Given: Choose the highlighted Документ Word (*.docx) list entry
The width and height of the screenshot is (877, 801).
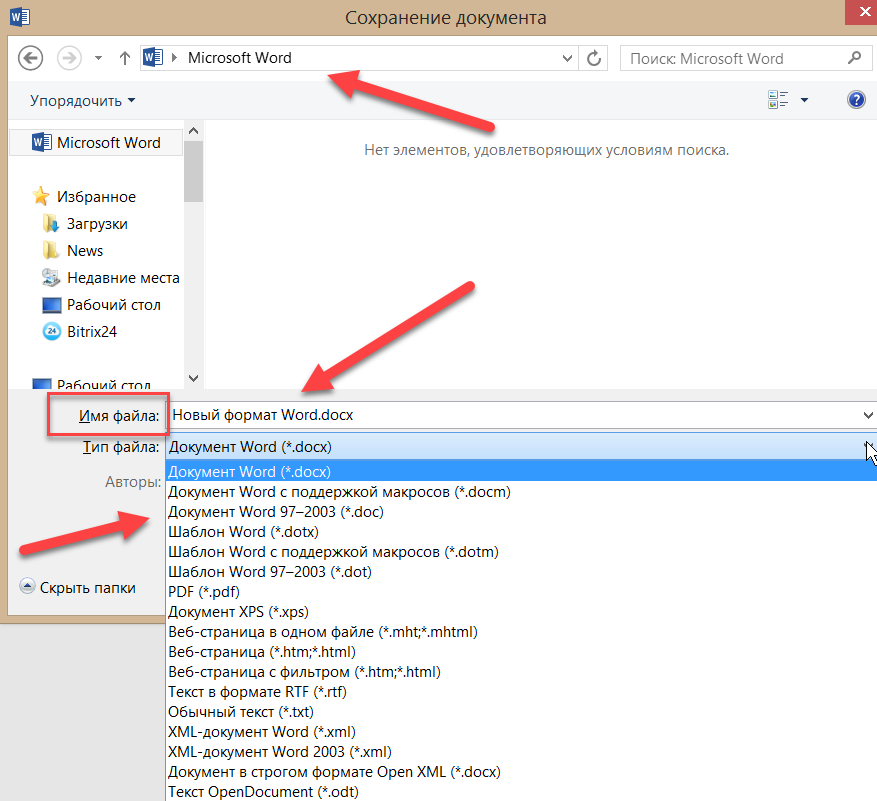Looking at the screenshot, I should point(521,472).
